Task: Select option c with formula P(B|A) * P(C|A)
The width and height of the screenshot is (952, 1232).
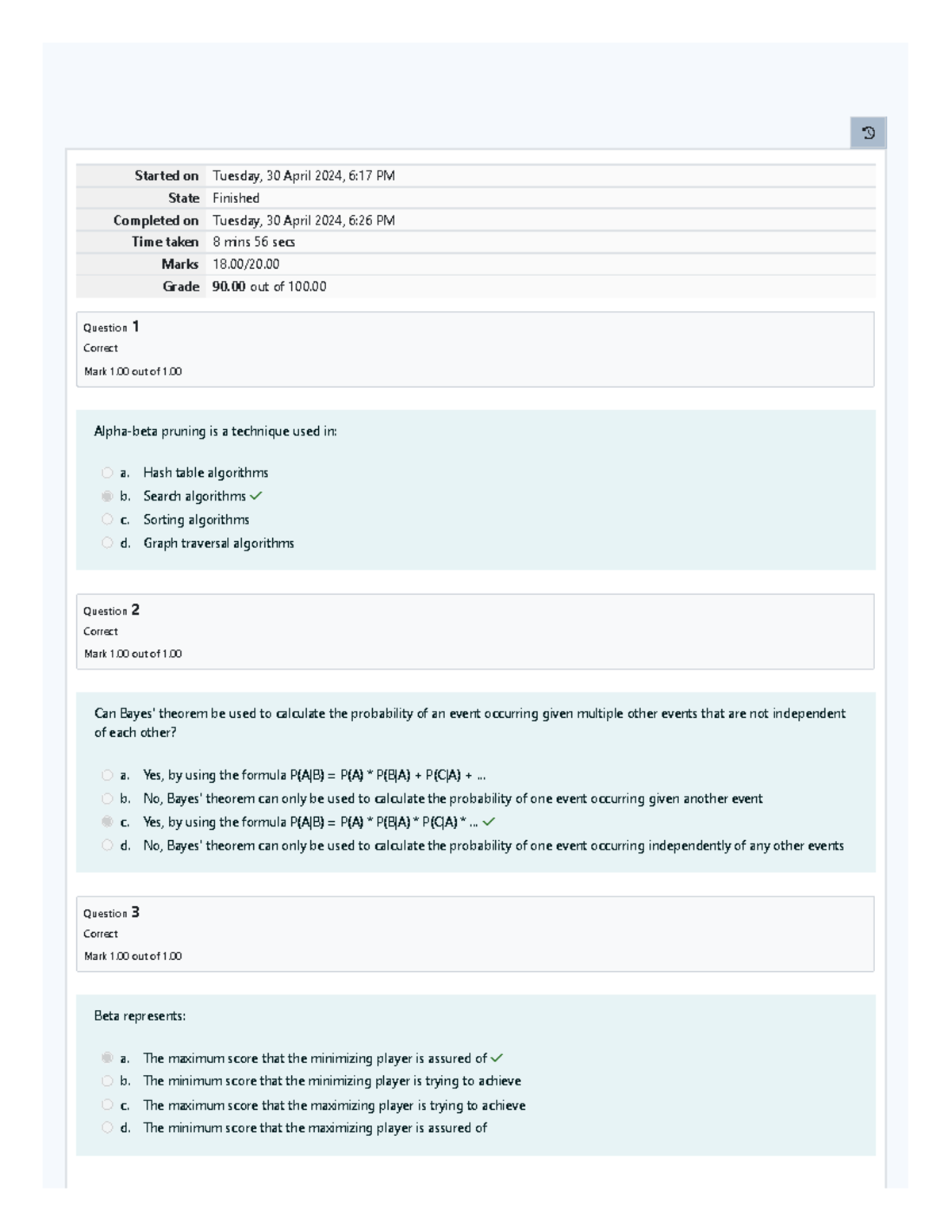Action: 108,823
